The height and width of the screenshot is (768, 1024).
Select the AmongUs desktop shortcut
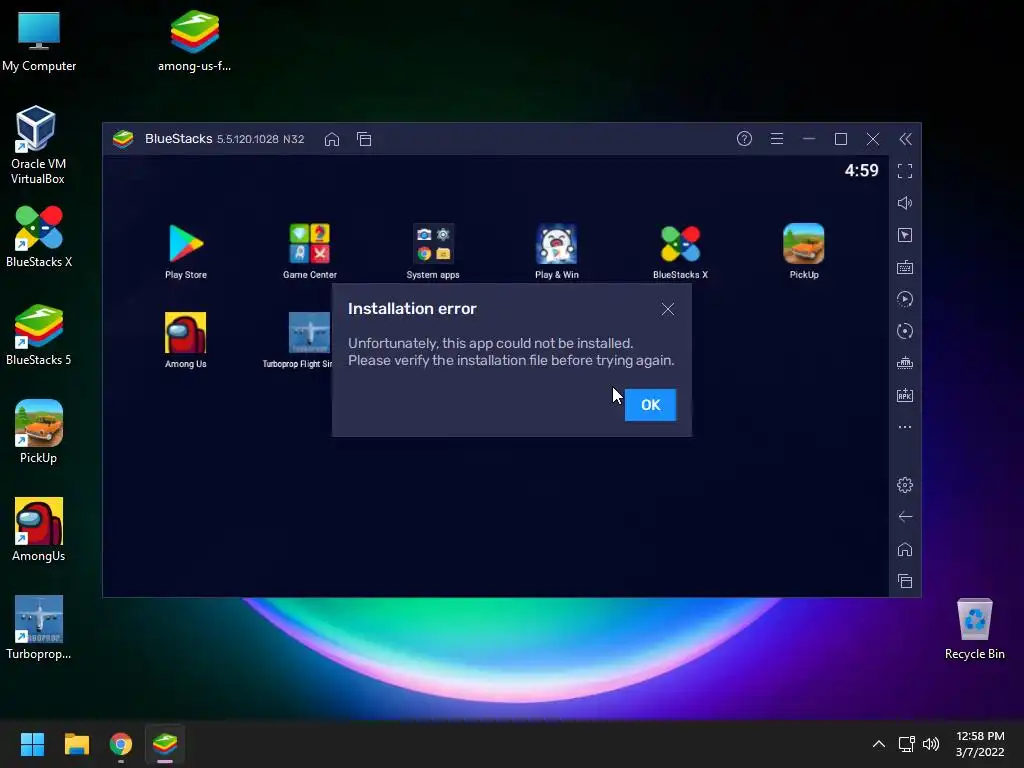pos(39,530)
